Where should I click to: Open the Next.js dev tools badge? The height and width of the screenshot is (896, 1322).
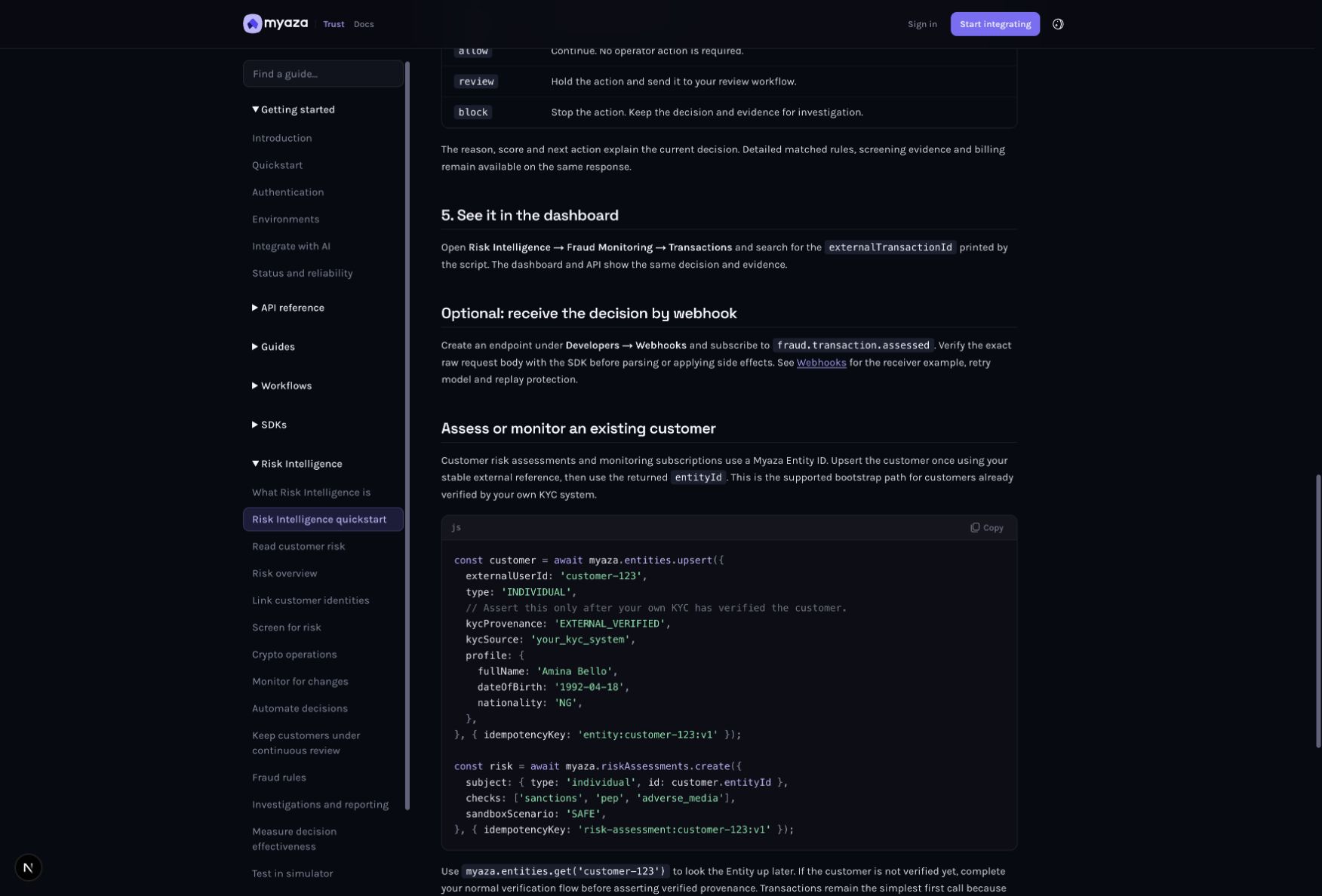tap(28, 867)
